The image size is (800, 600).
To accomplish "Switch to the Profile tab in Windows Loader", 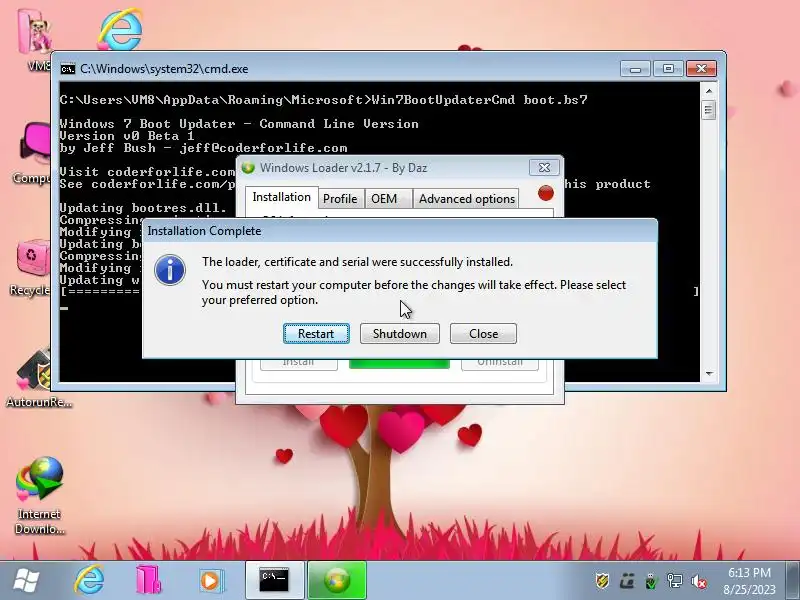I will click(340, 198).
